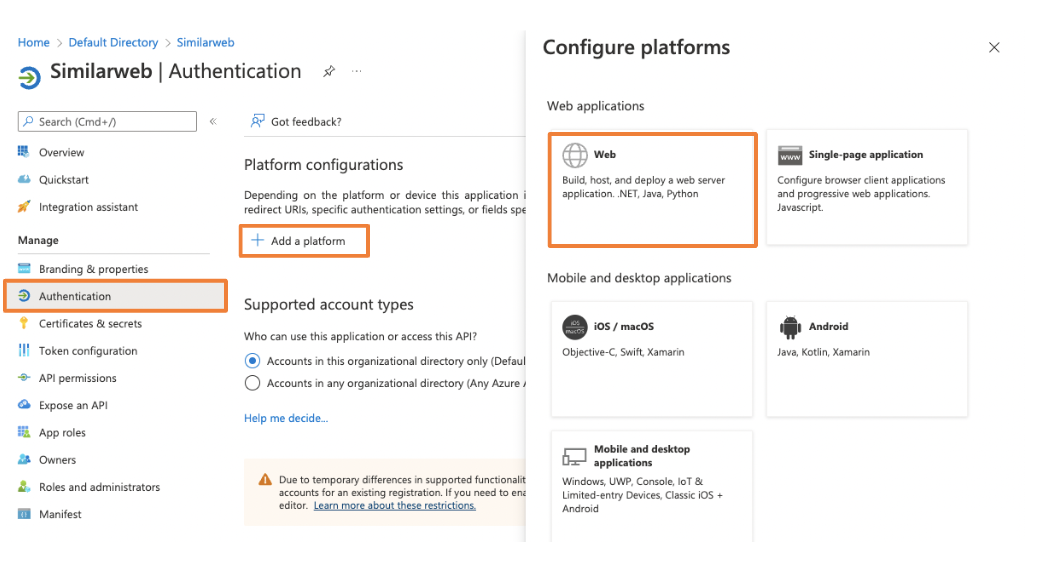Open the Help me decide link
The image size is (1044, 586).
point(286,418)
